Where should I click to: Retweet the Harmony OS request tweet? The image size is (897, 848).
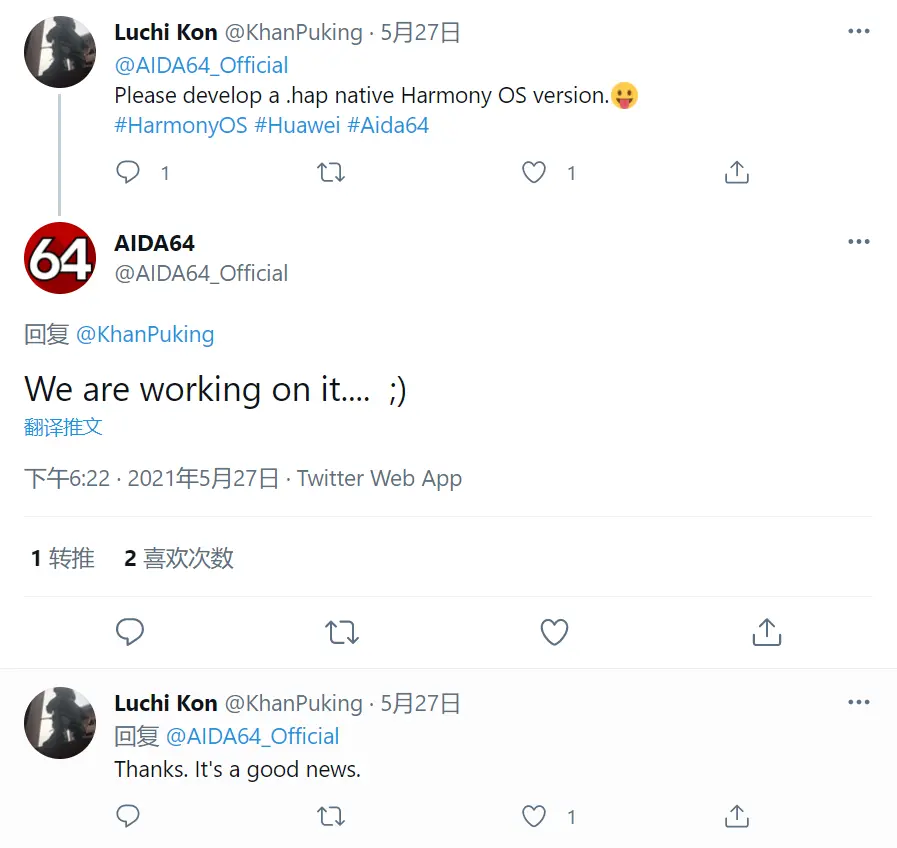pos(331,172)
